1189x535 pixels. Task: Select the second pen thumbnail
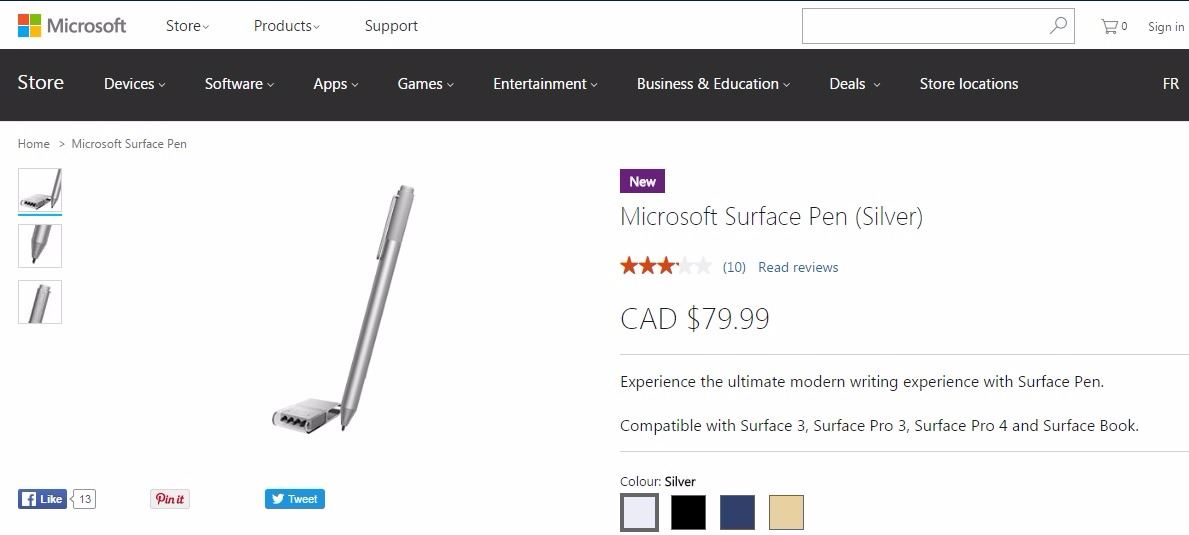(x=40, y=246)
